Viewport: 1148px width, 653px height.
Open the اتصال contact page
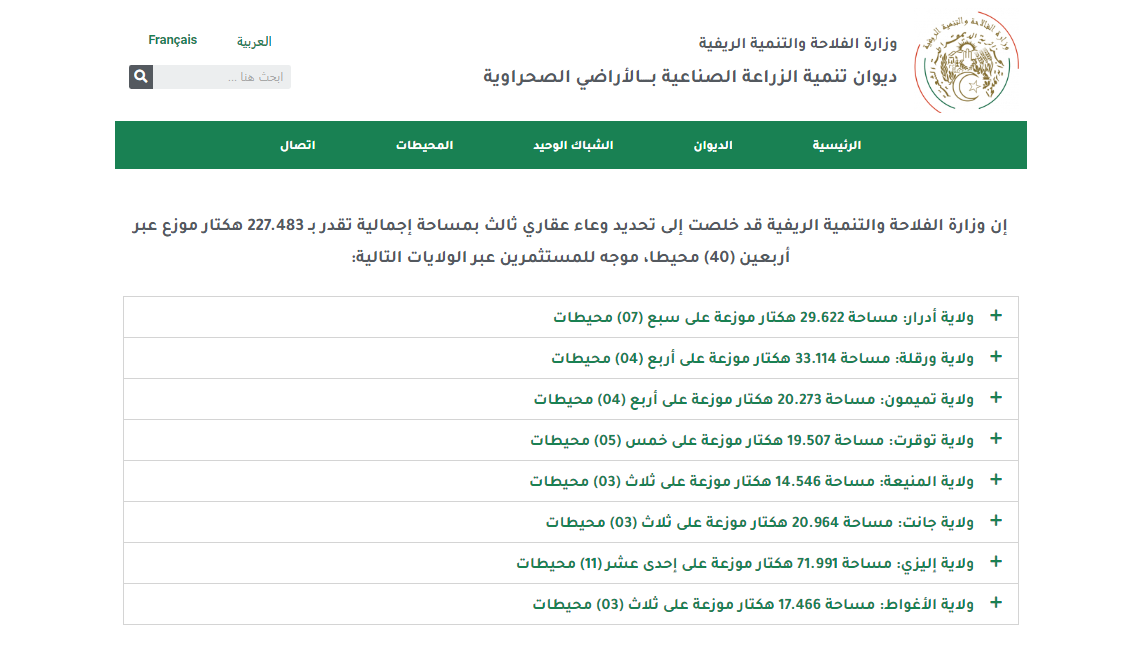[297, 145]
